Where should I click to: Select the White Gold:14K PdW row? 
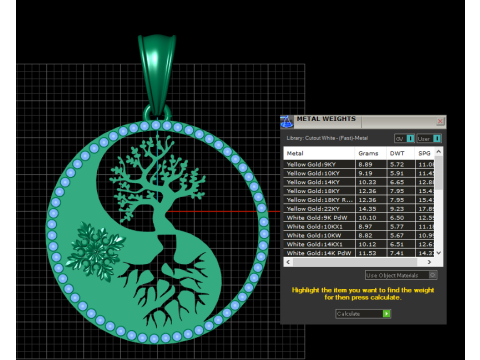pos(359,253)
